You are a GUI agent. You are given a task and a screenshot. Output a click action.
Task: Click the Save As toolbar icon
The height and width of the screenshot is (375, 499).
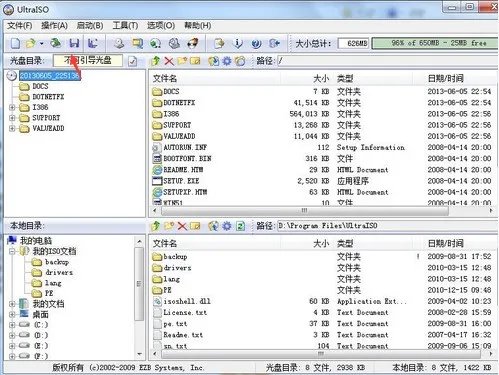[x=93, y=43]
